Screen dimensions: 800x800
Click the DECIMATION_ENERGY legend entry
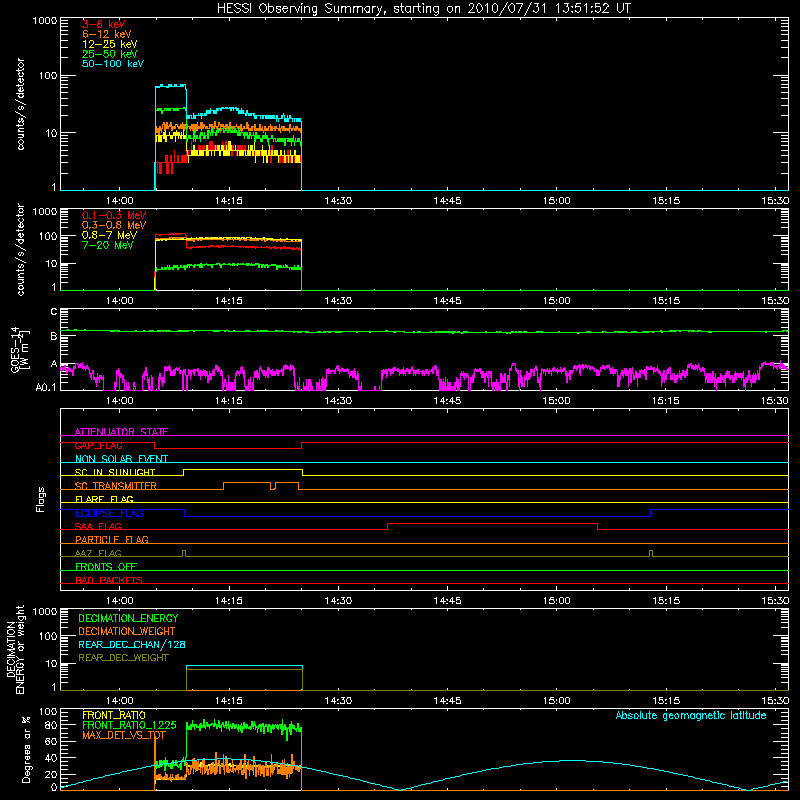tap(128, 618)
